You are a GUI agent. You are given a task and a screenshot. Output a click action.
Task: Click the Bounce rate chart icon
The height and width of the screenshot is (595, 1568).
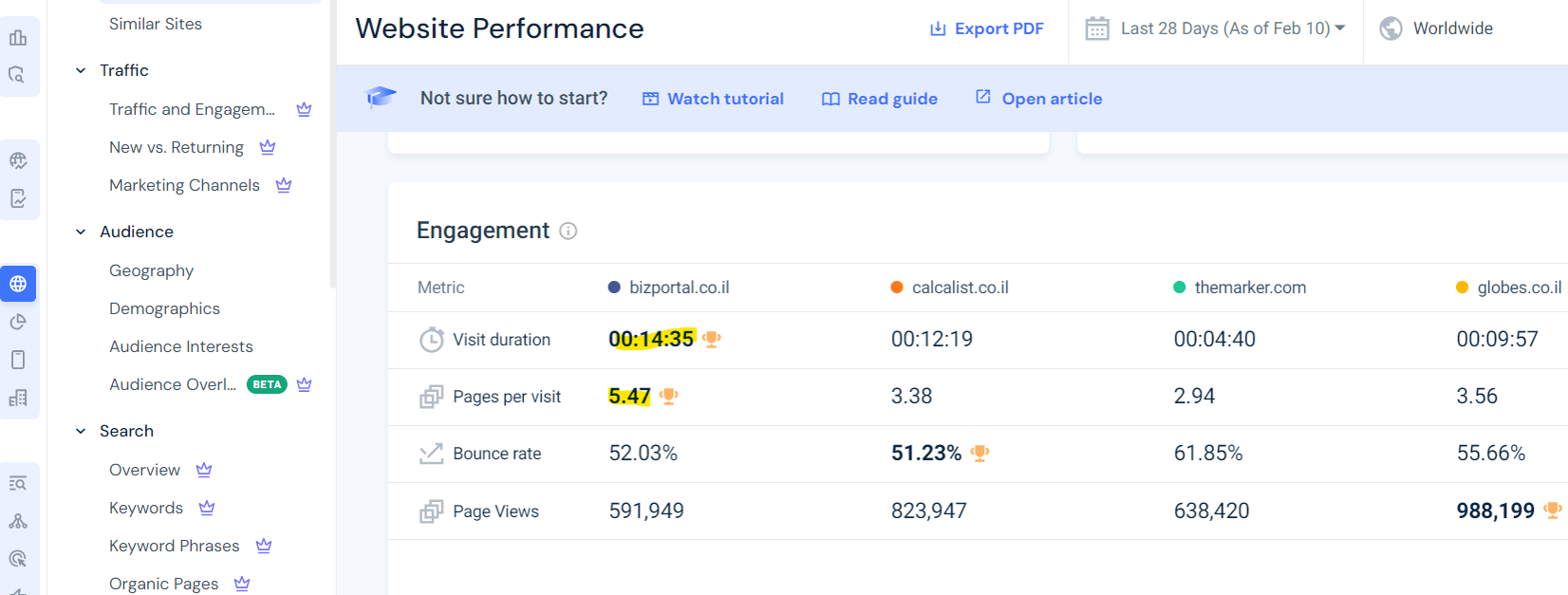(432, 454)
